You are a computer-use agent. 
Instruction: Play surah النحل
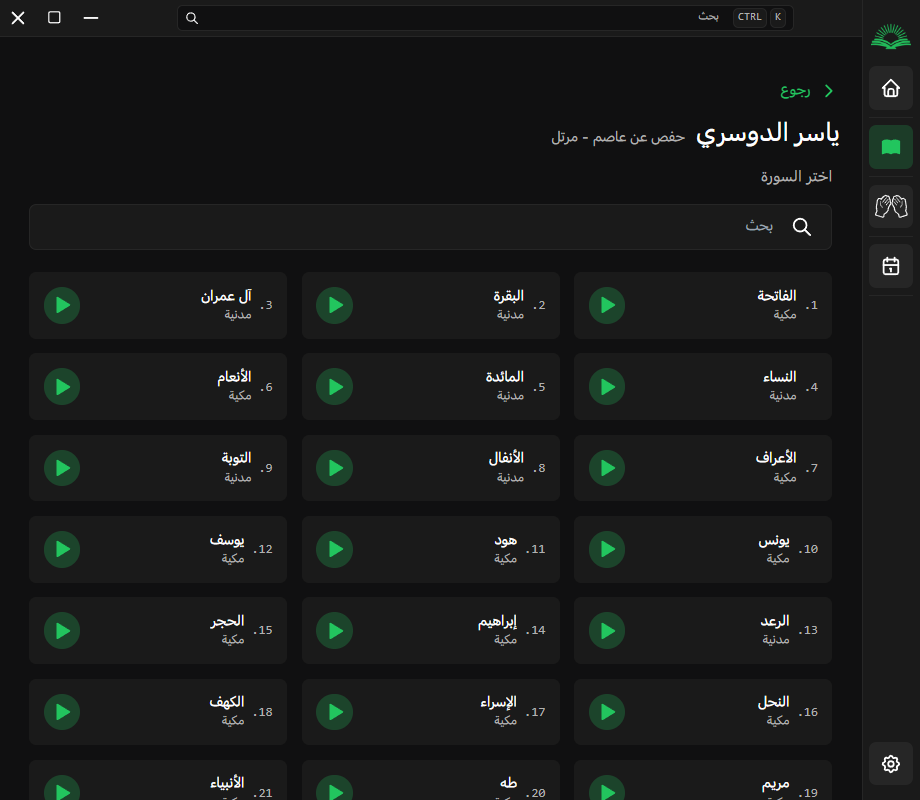[607, 712]
